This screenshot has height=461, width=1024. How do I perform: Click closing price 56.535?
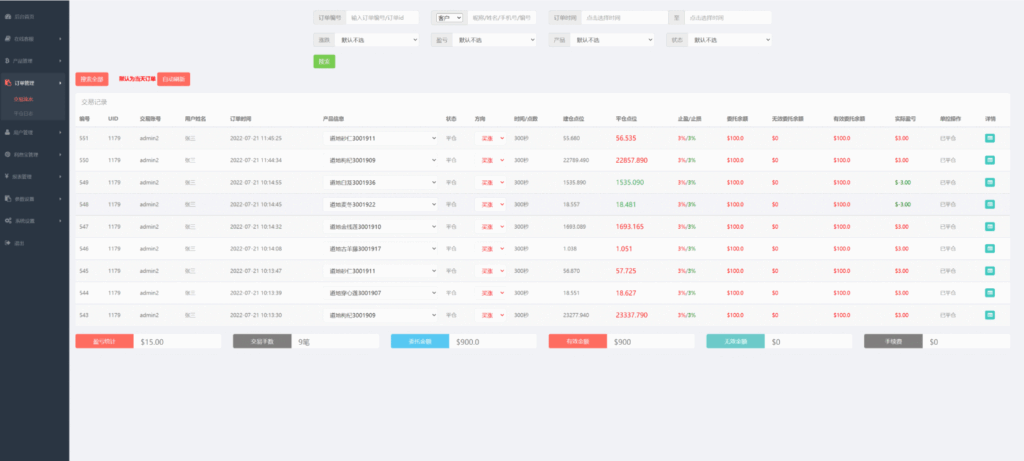point(626,138)
